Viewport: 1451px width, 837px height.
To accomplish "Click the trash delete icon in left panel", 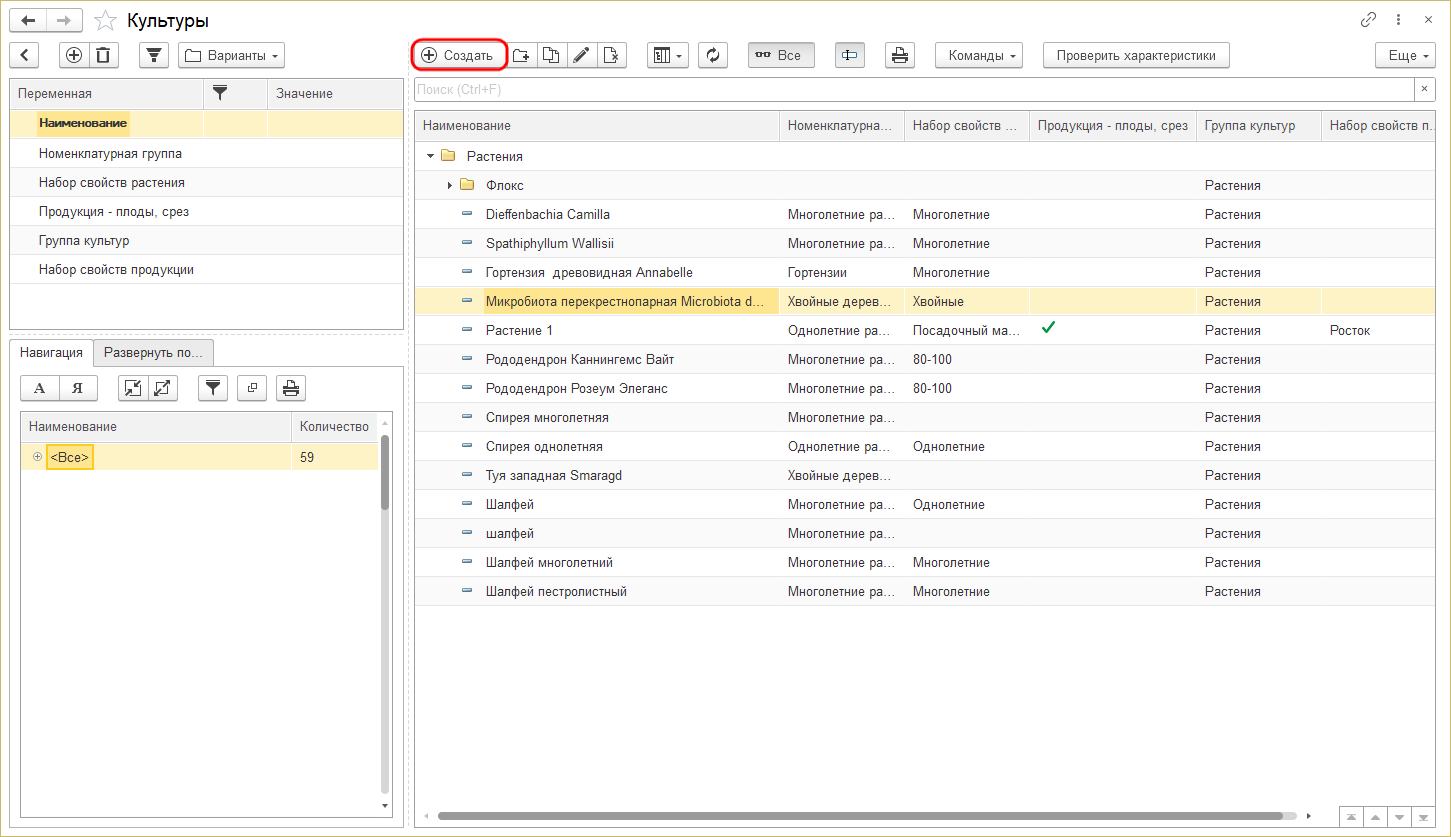I will [103, 55].
